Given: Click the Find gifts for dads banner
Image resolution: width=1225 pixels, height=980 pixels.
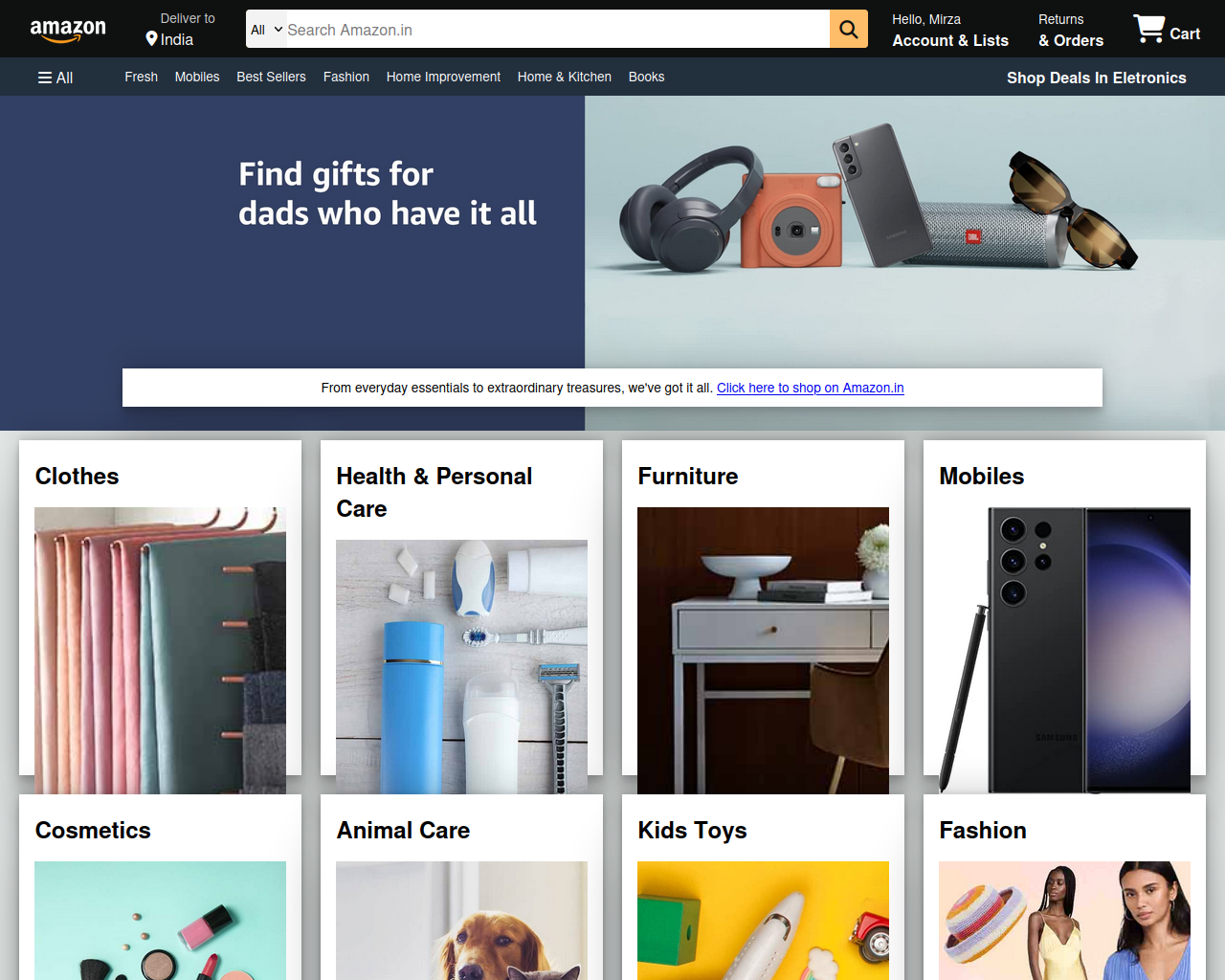Looking at the screenshot, I should click(388, 193).
